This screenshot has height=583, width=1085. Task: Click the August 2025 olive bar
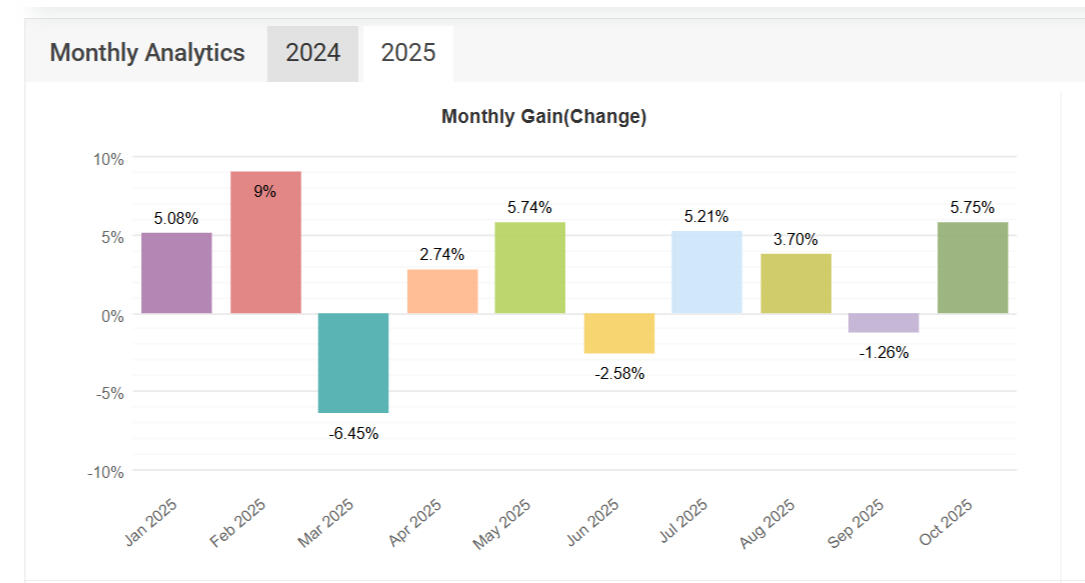[x=796, y=284]
